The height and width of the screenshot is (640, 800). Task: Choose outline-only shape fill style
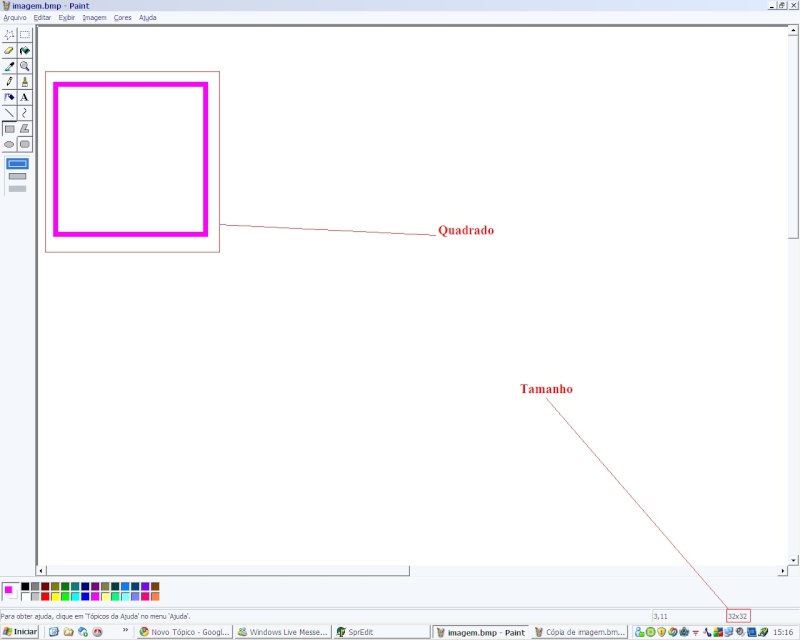(17, 164)
